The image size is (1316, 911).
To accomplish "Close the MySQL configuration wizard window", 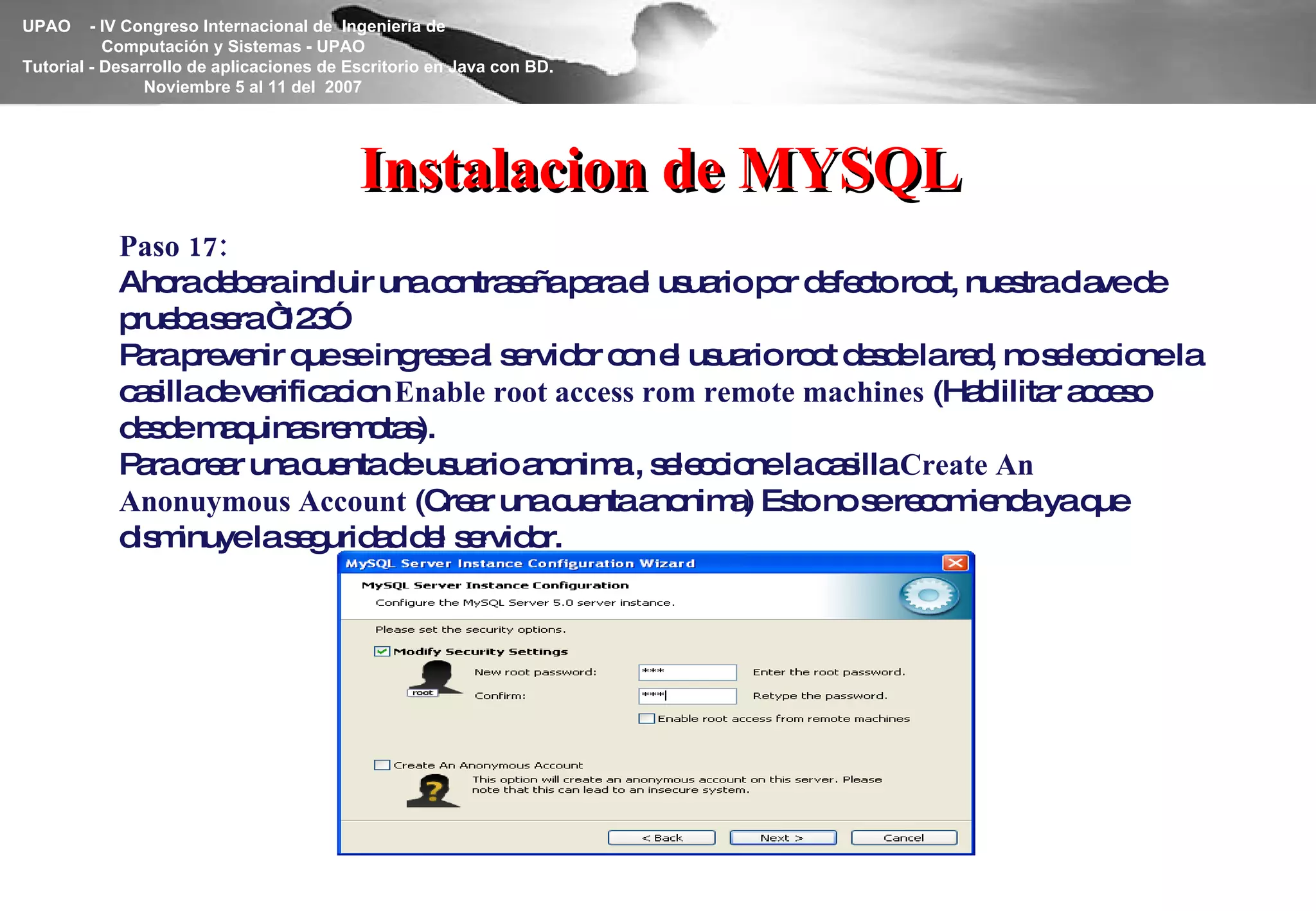I will tap(956, 563).
